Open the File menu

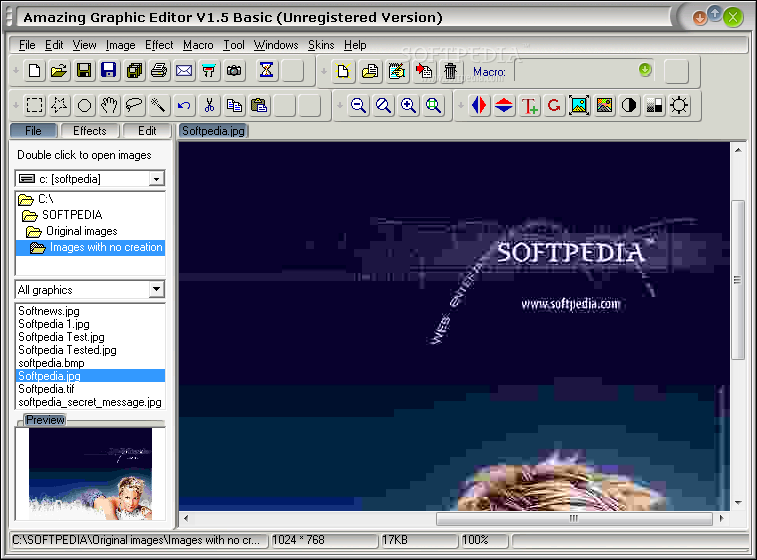[x=27, y=45]
